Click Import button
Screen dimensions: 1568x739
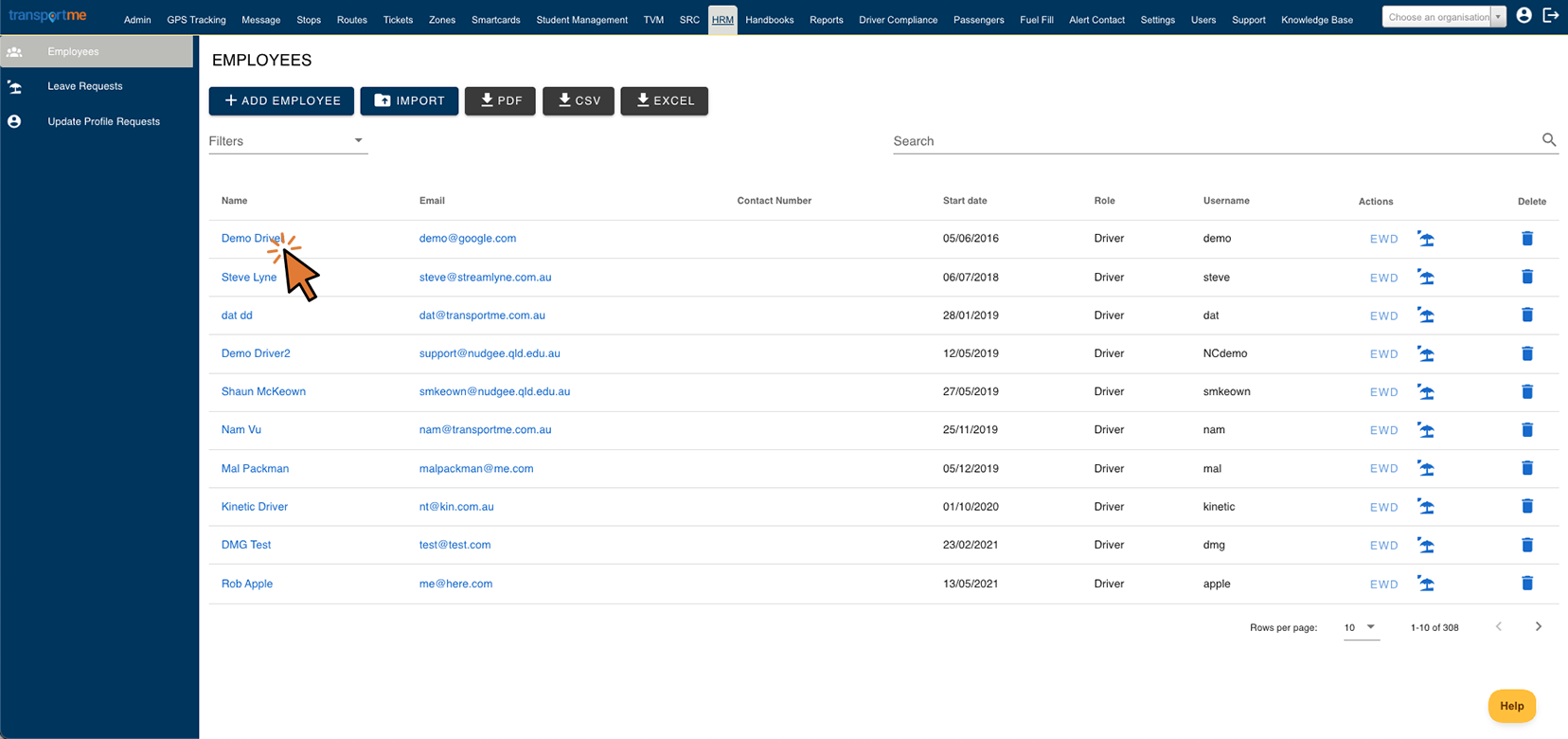tap(409, 100)
